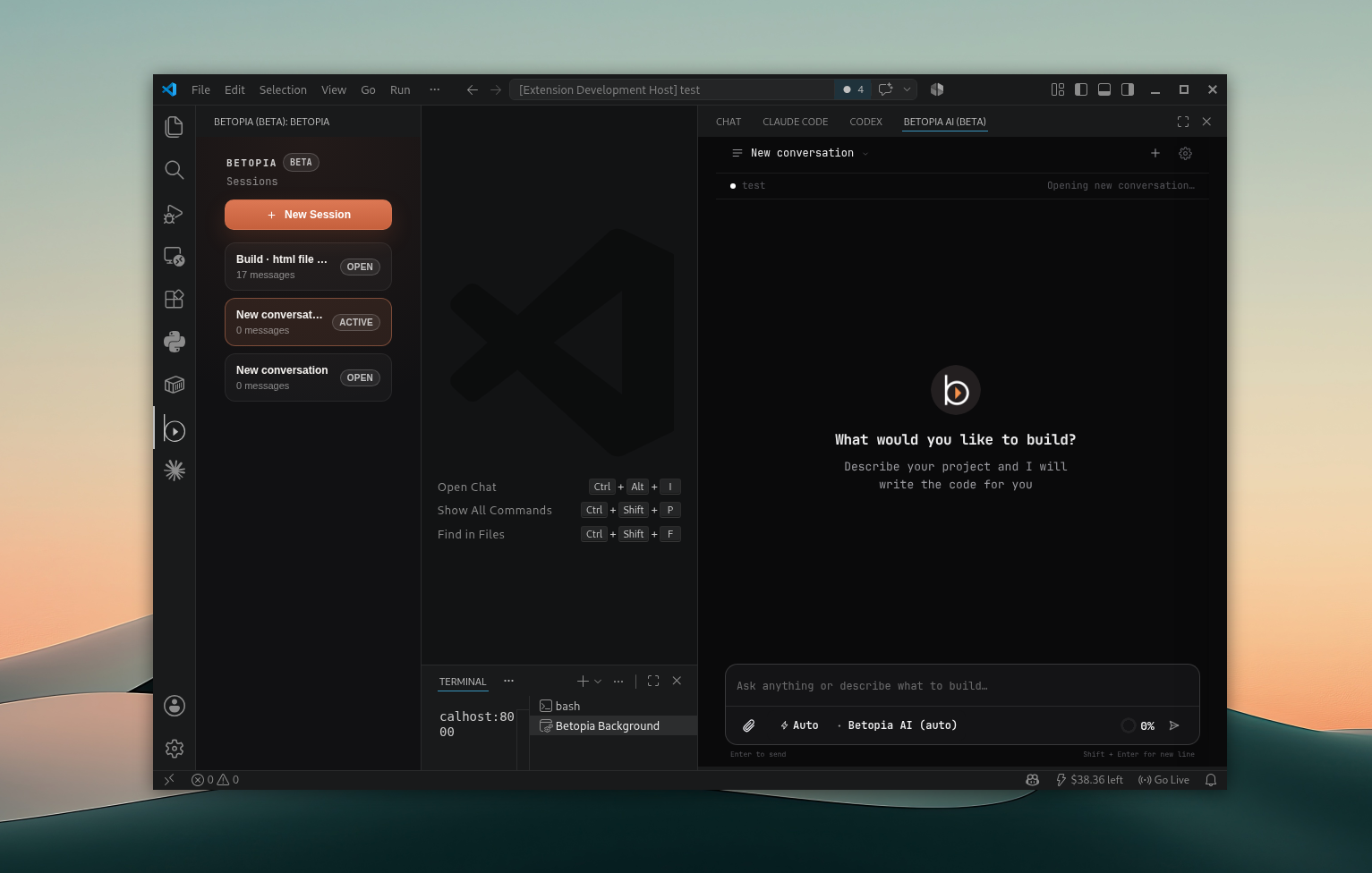The height and width of the screenshot is (873, 1372).
Task: Open the Manage gear in activity bar
Action: (175, 749)
